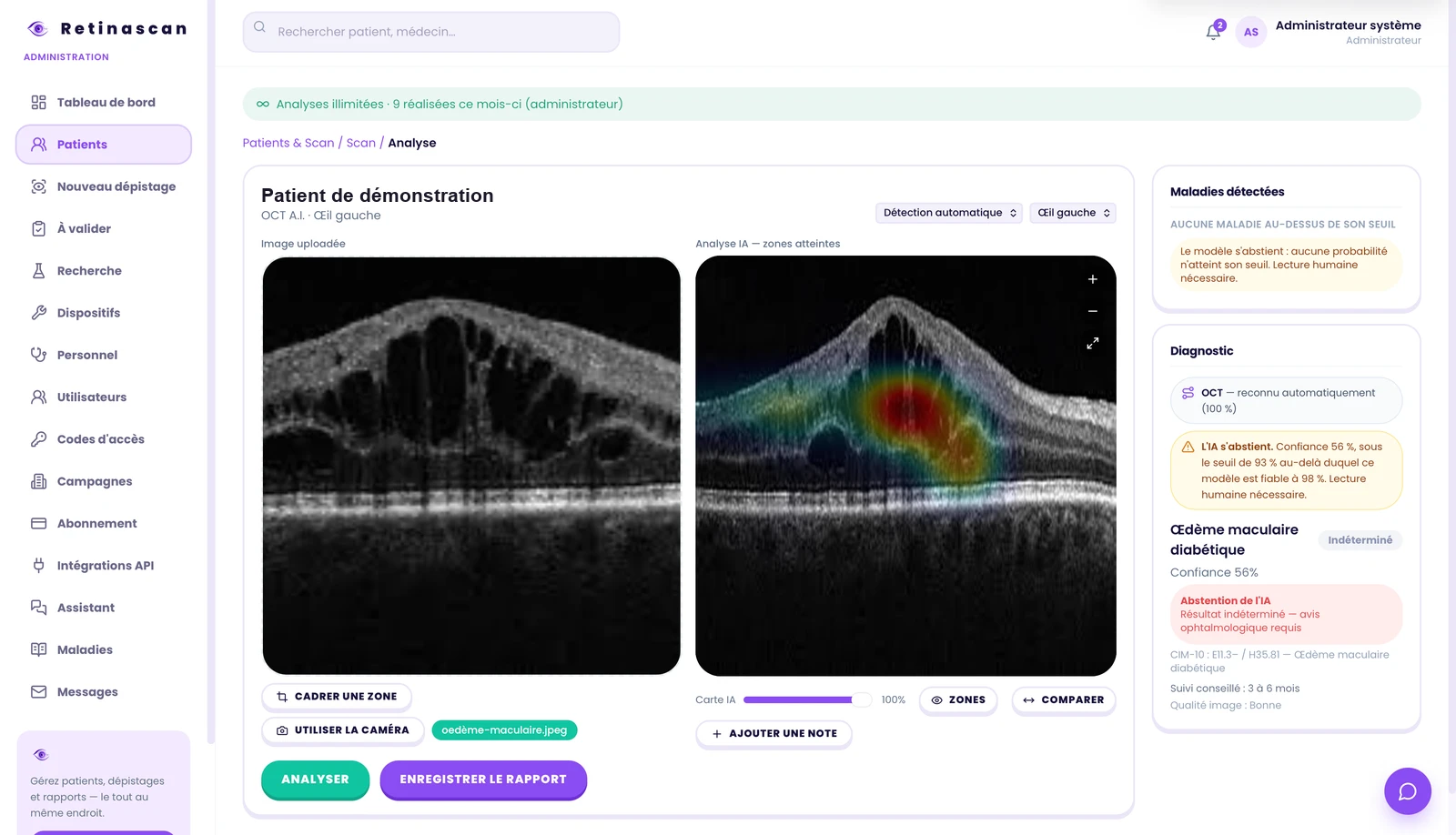The height and width of the screenshot is (835, 1456).
Task: Click the search magnifier icon
Action: pyautogui.click(x=260, y=27)
